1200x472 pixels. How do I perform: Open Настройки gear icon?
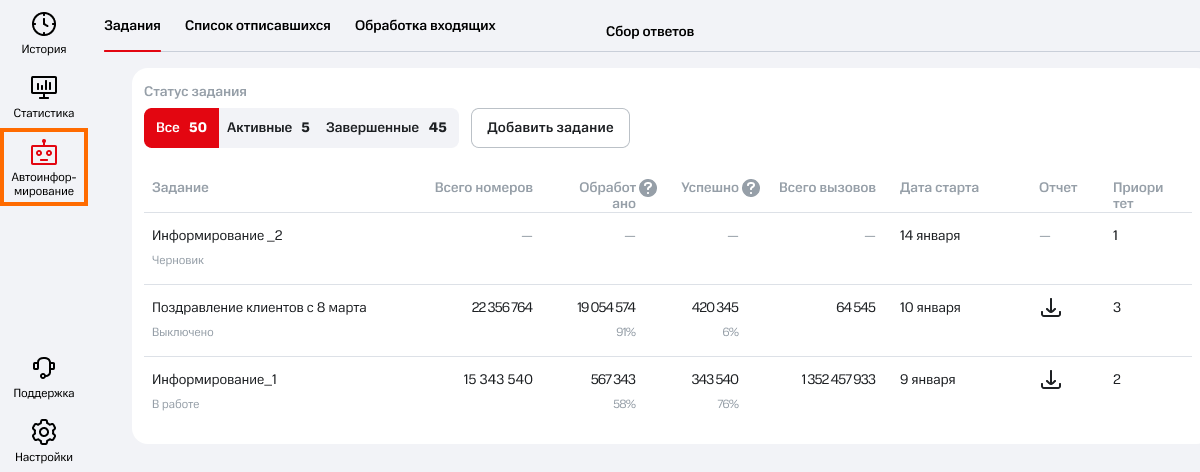(x=44, y=432)
